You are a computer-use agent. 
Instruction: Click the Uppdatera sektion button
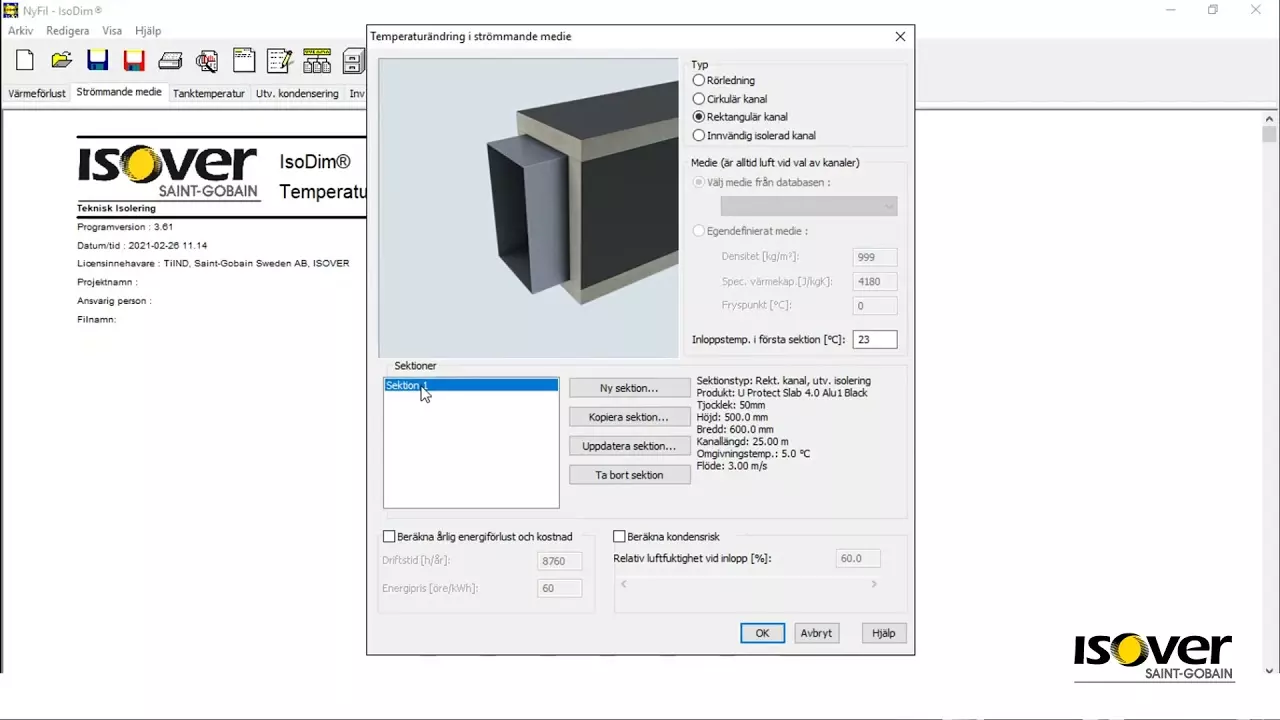(x=629, y=446)
